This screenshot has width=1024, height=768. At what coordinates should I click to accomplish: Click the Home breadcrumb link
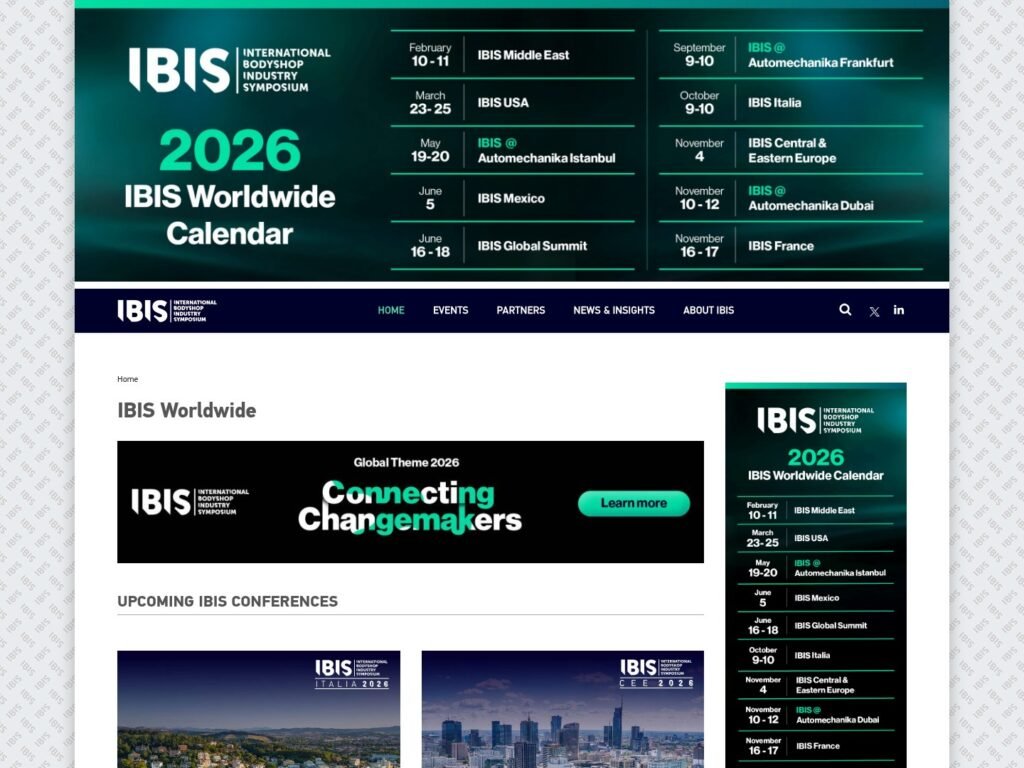[x=127, y=379]
